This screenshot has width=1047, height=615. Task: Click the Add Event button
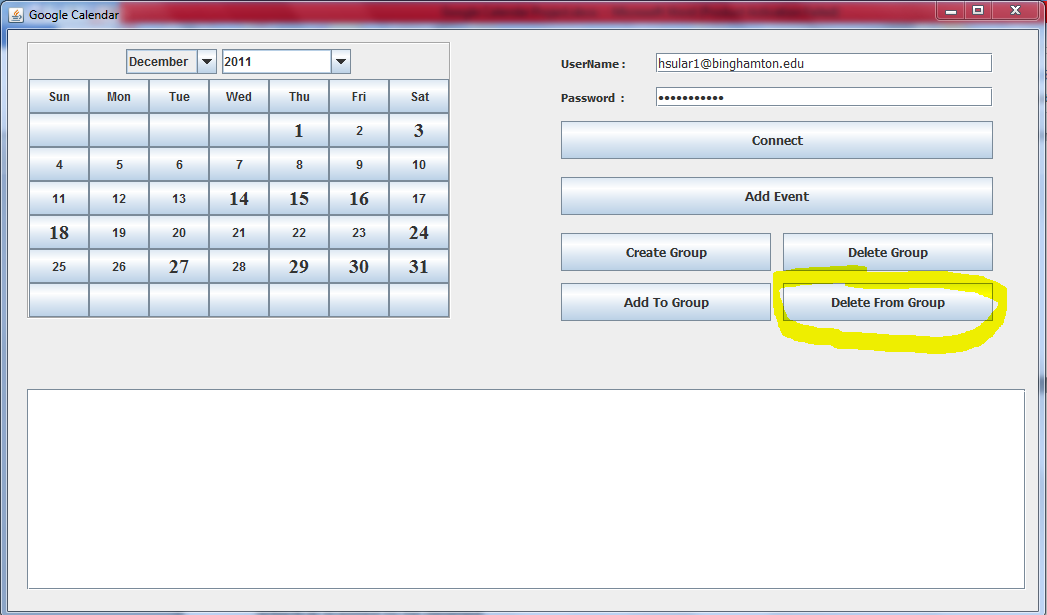click(x=776, y=196)
